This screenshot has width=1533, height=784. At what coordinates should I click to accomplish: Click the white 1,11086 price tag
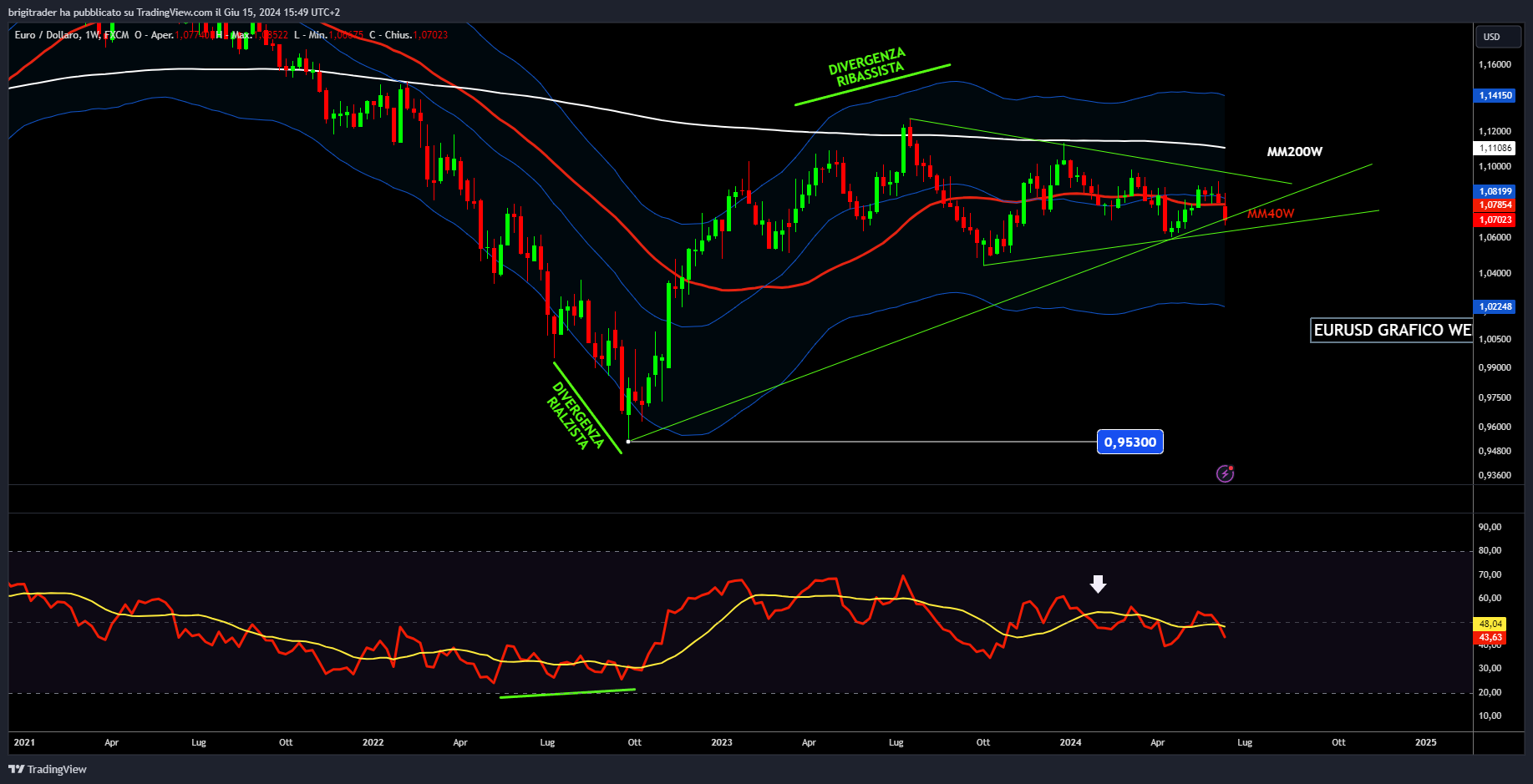[x=1495, y=148]
